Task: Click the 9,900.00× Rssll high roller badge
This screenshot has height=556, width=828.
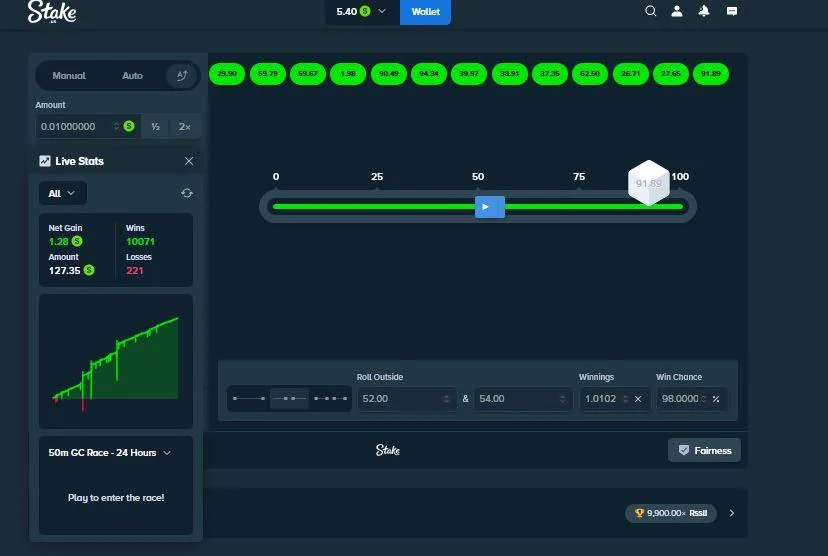Action: coord(671,513)
